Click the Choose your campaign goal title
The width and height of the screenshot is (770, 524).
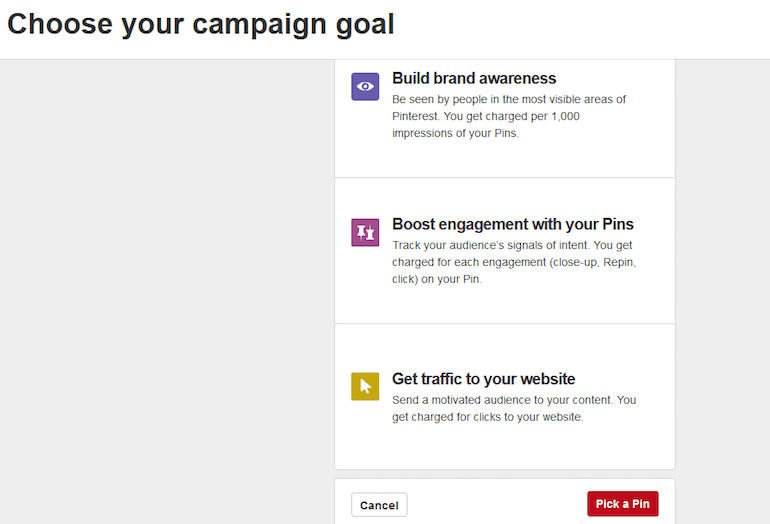tap(201, 25)
